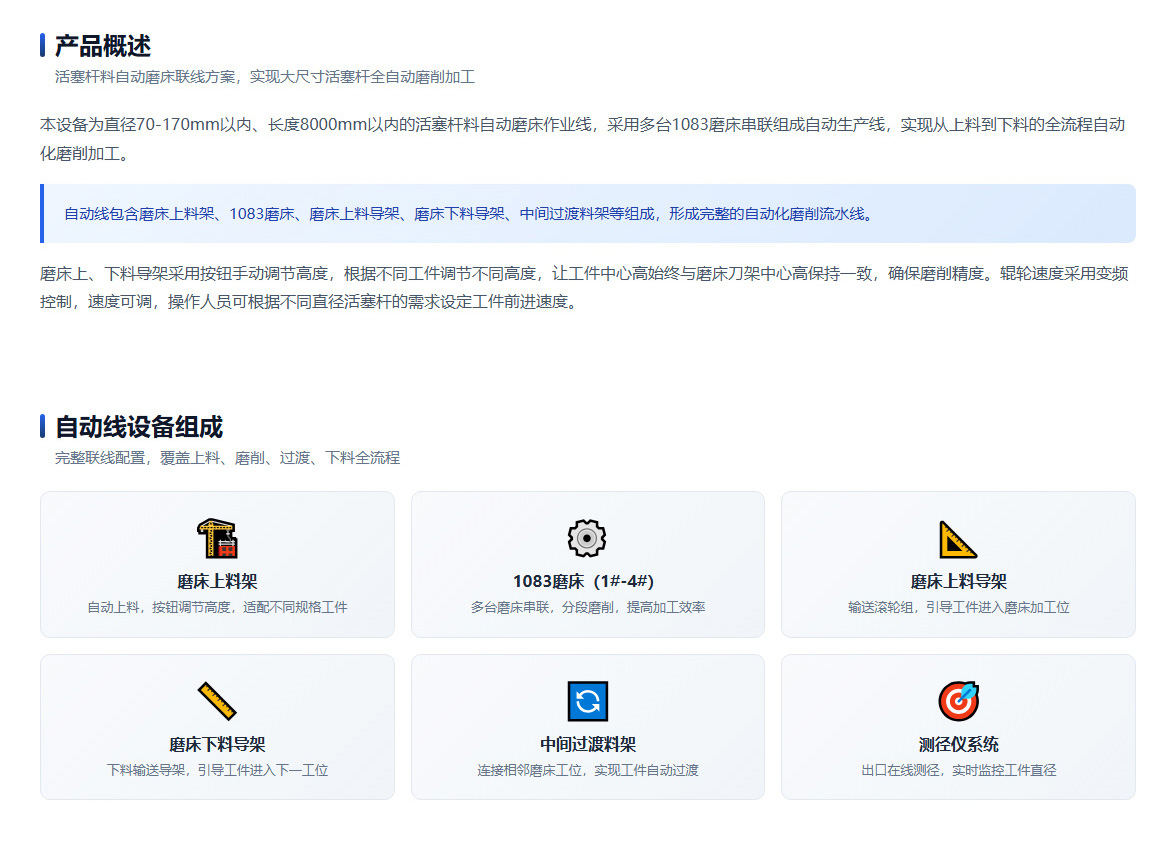The width and height of the screenshot is (1176, 852).
Task: Click the straight ruler icon for 磨床下料导架
Action: click(x=218, y=701)
